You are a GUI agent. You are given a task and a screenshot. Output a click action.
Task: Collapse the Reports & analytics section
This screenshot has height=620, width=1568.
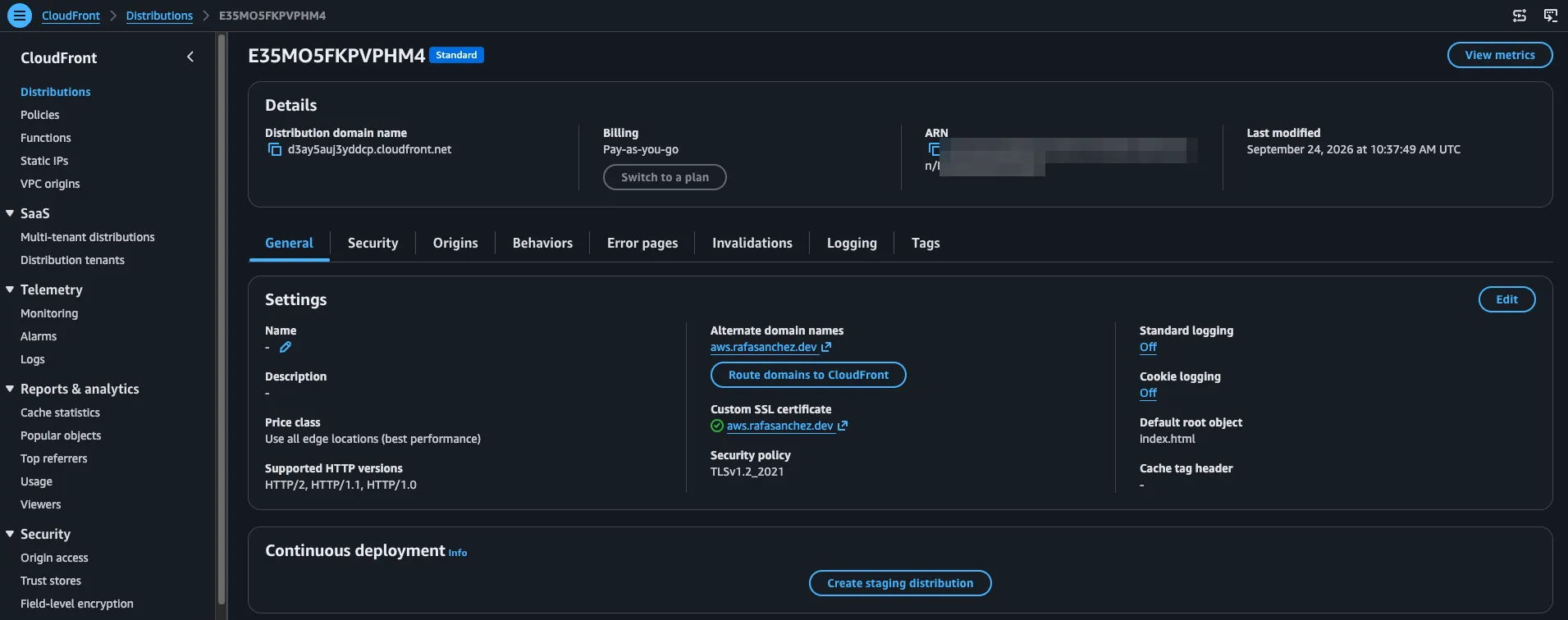point(10,389)
